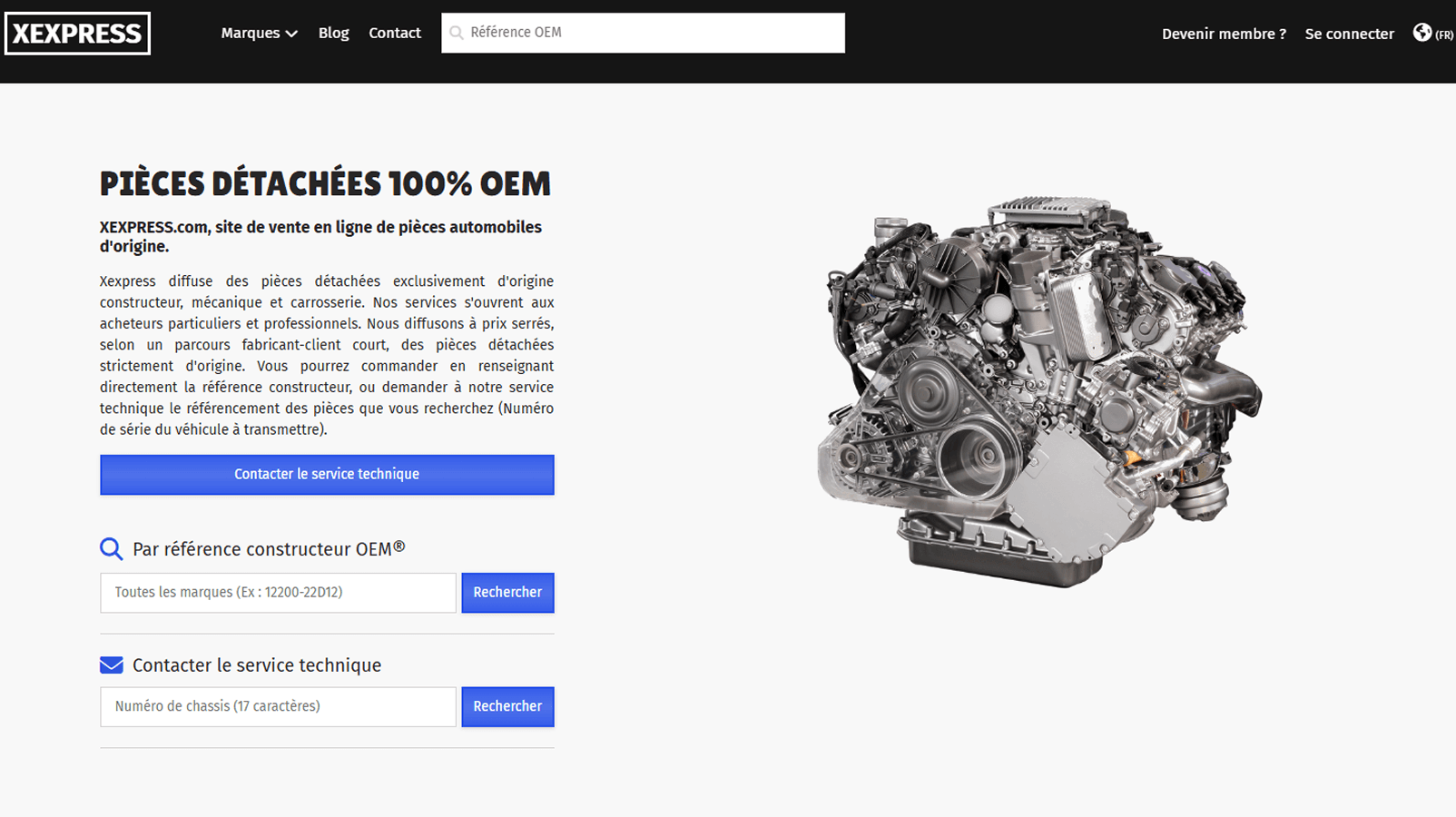Click the Toutes les marques reference input

[278, 593]
